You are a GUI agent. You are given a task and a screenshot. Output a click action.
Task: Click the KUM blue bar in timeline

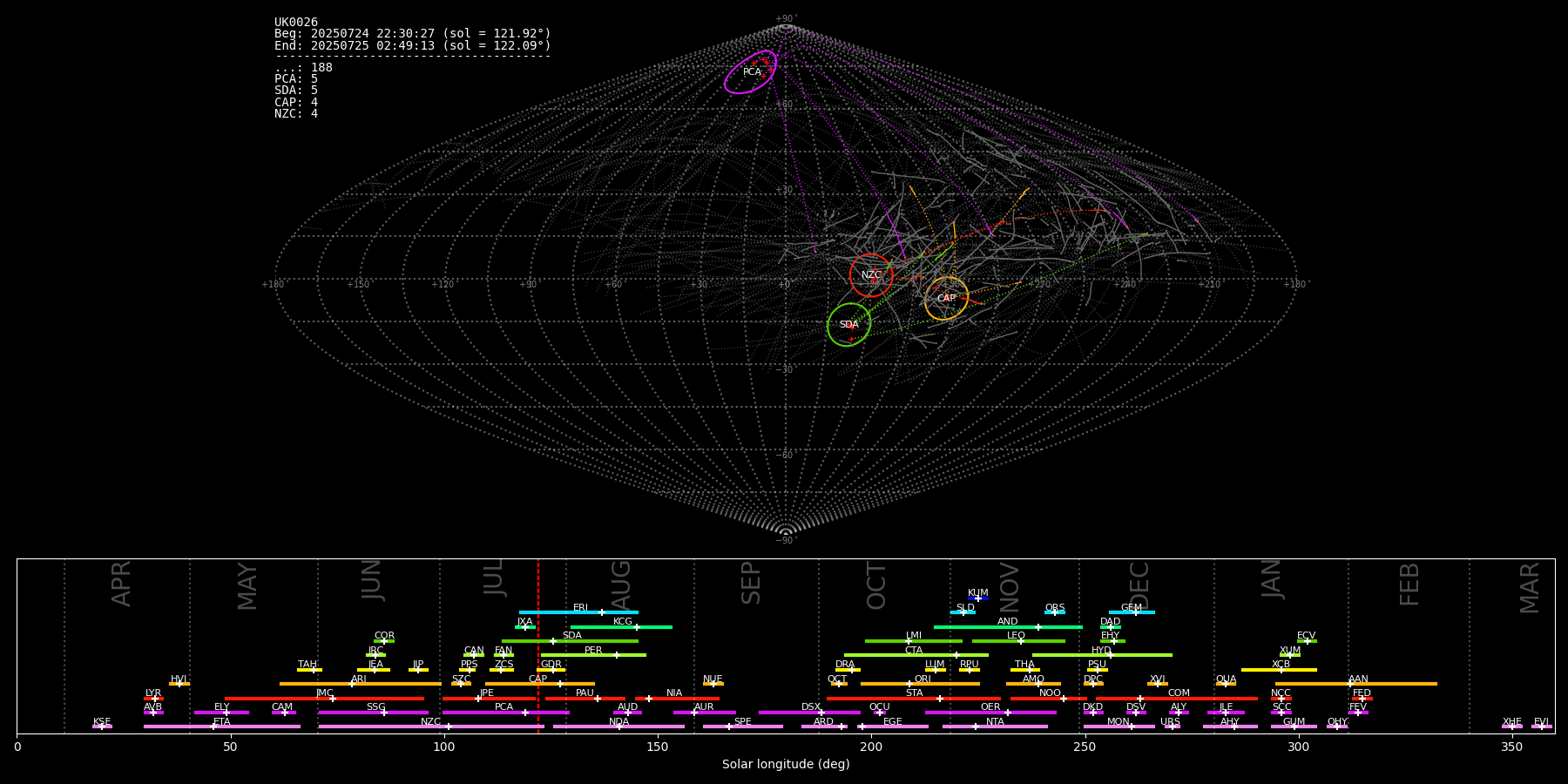coord(978,598)
